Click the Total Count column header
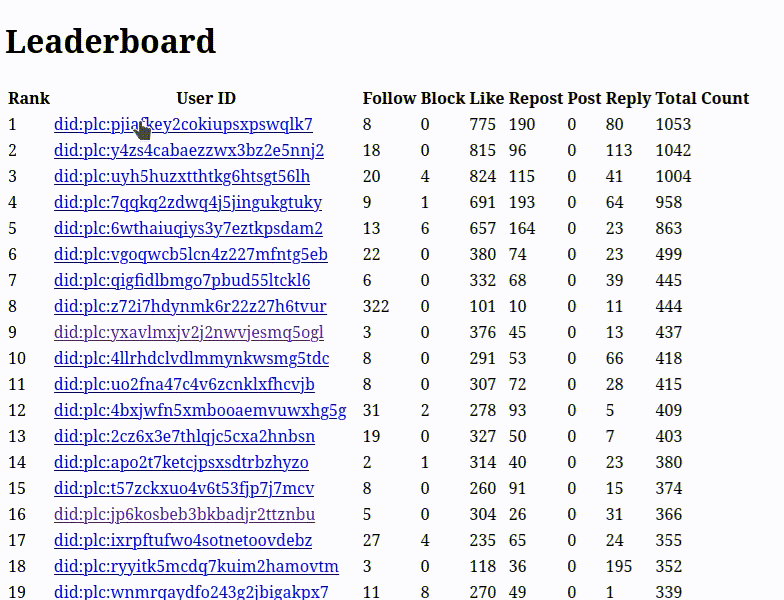 (702, 98)
